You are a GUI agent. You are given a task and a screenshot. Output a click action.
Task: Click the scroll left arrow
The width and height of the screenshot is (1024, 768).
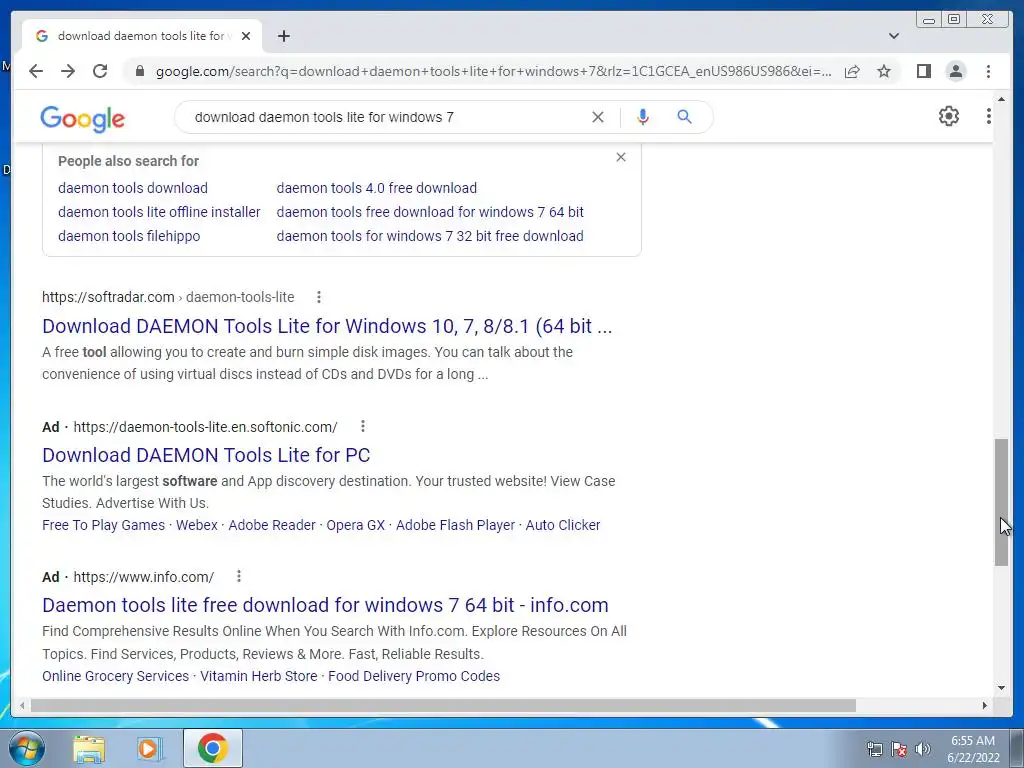point(22,705)
